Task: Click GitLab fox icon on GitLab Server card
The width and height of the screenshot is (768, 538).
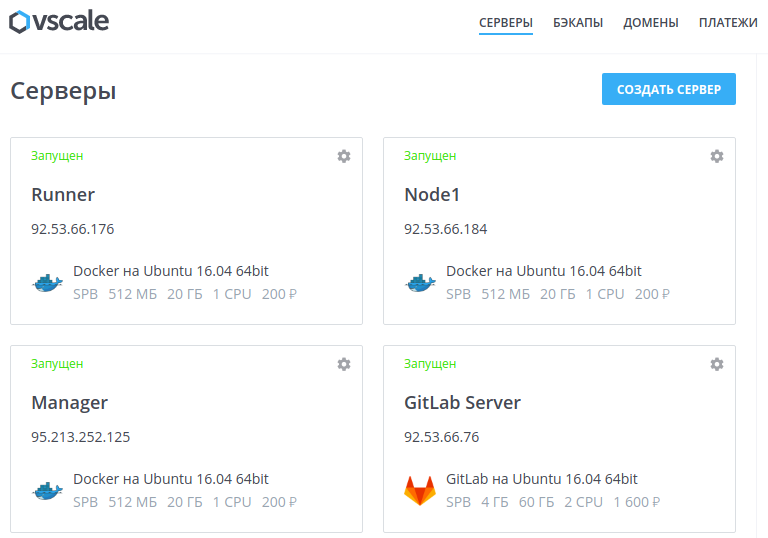Action: point(420,490)
